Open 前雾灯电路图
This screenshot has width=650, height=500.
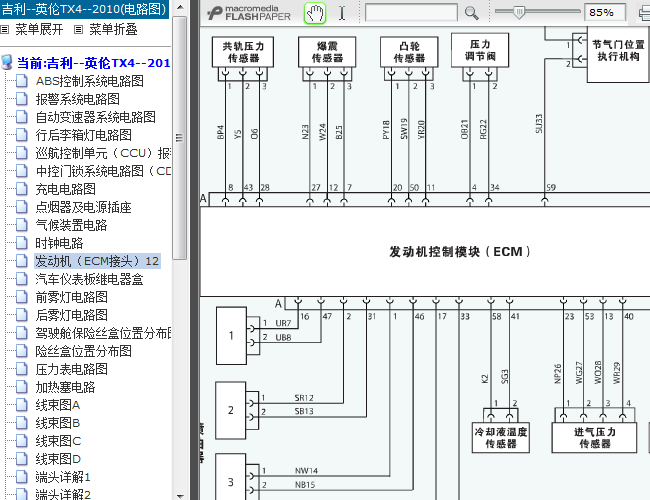(71, 297)
